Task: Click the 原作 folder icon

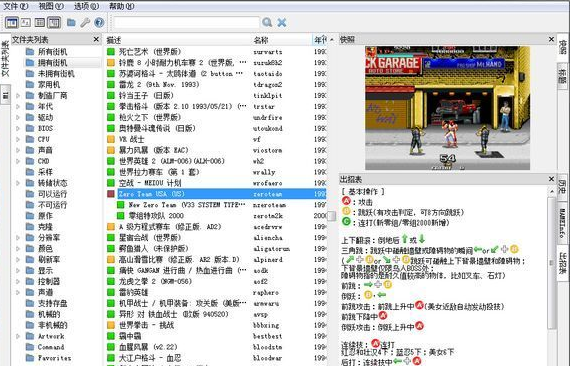Action: pyautogui.click(x=30, y=216)
